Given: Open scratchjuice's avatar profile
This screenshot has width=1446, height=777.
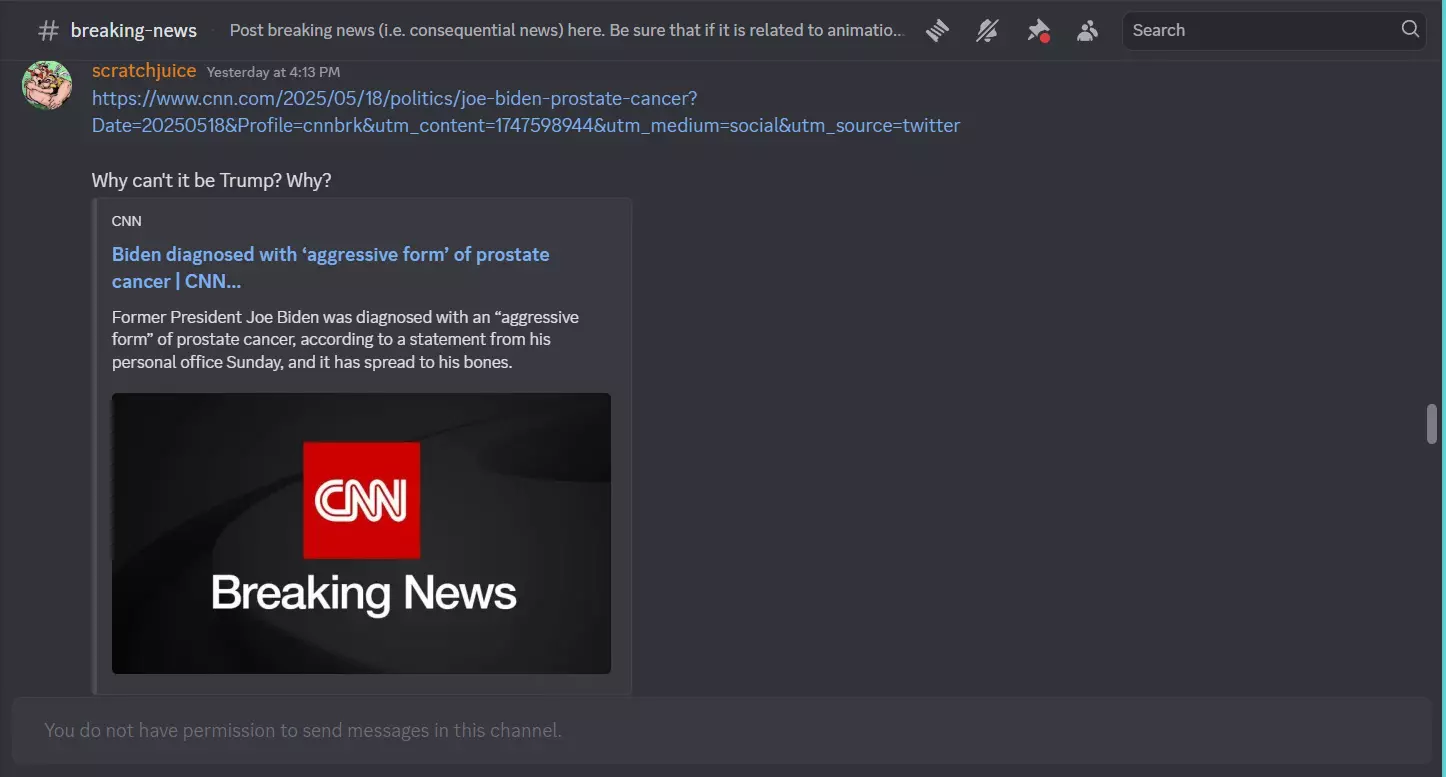Looking at the screenshot, I should [x=47, y=85].
